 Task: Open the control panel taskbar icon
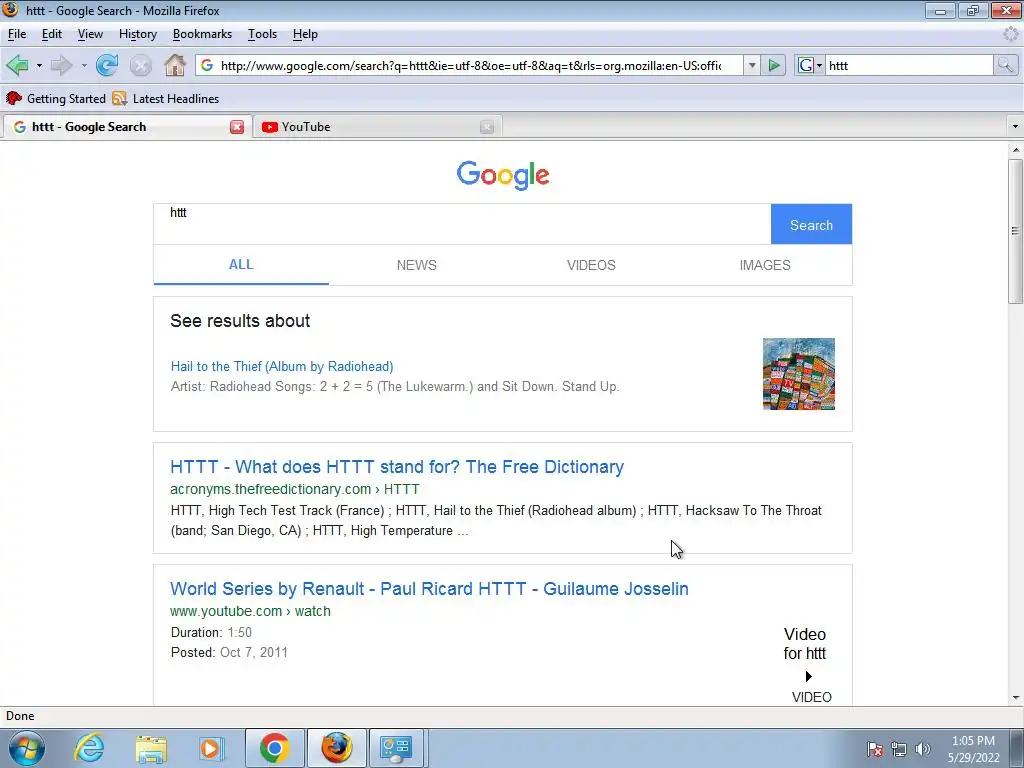396,748
